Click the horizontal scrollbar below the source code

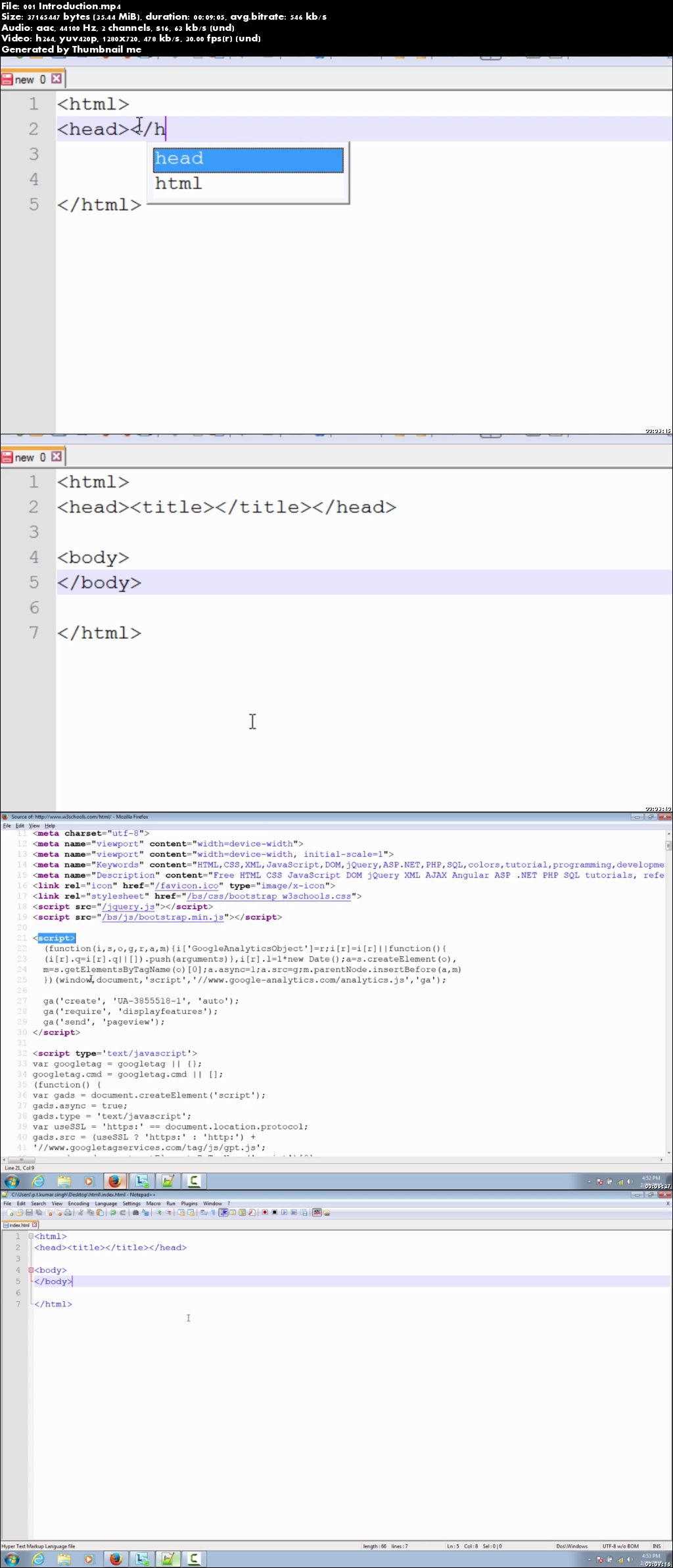tap(333, 1160)
